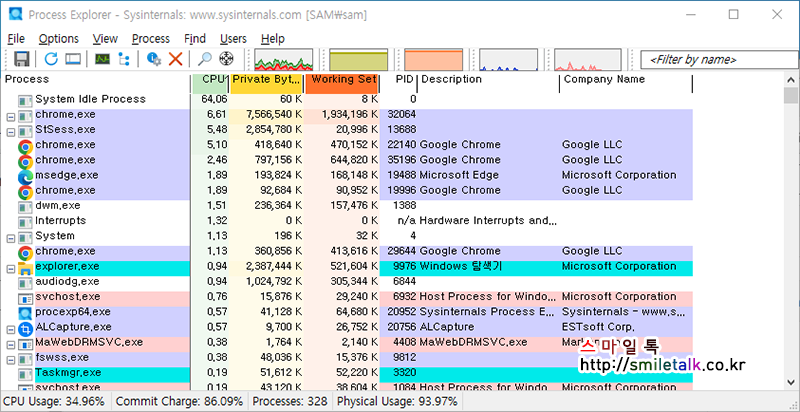
Task: Collapse the fswss.exe tree node
Action: (x=11, y=360)
